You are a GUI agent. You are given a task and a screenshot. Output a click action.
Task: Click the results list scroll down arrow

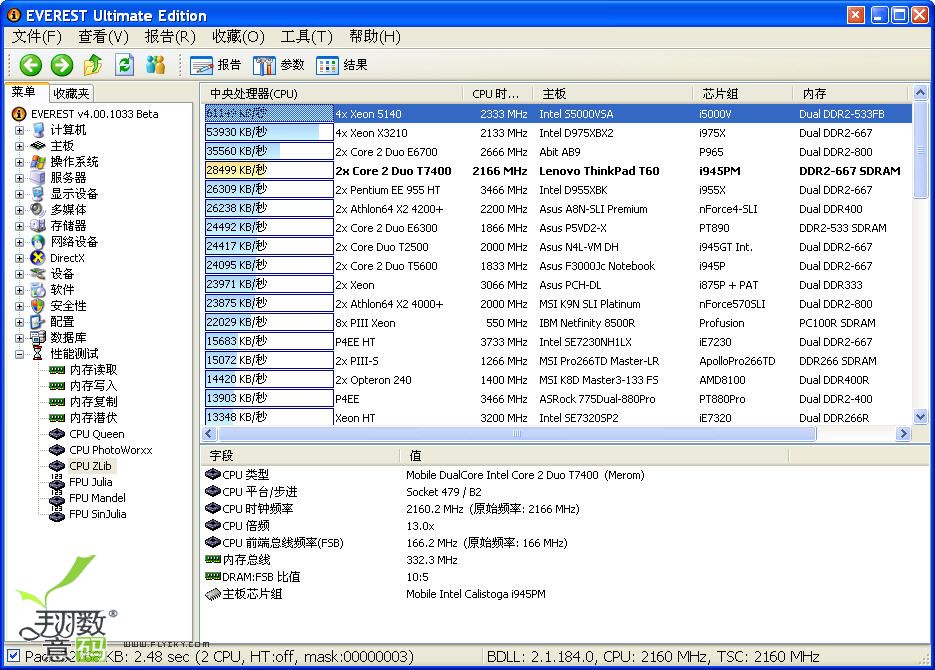(920, 417)
